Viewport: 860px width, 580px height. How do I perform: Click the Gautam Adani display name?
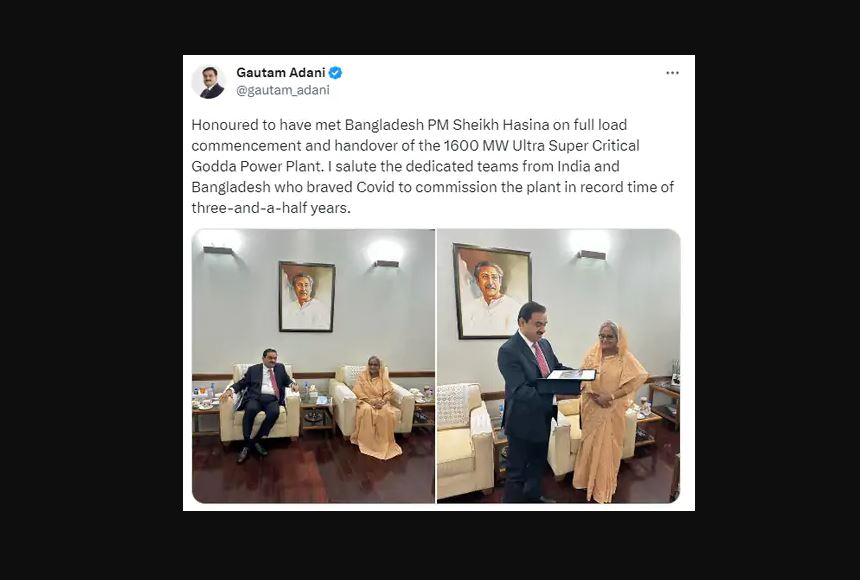pos(281,72)
